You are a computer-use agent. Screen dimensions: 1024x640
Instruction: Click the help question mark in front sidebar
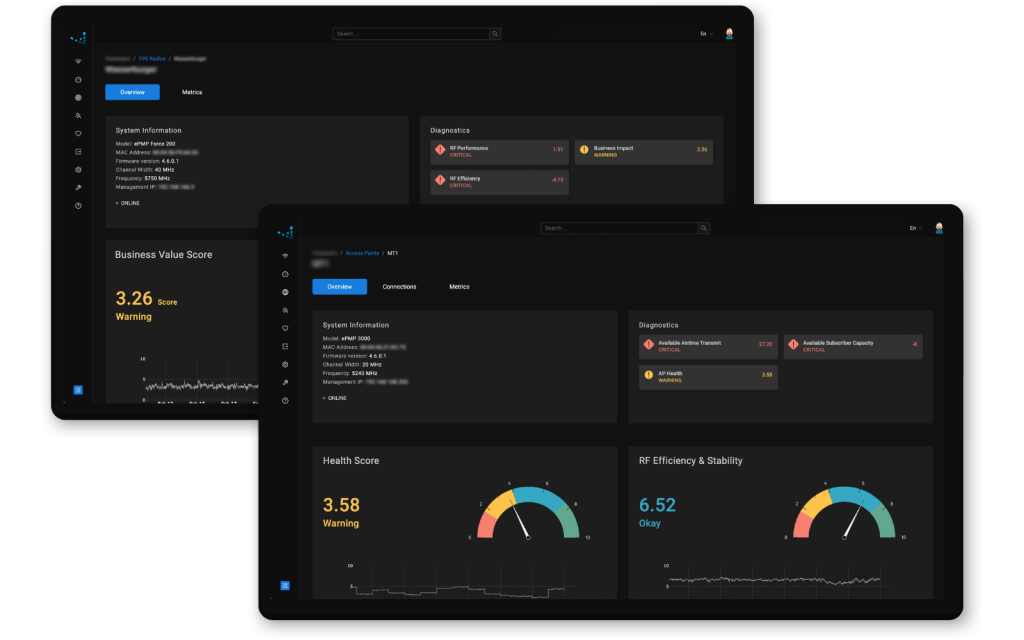pyautogui.click(x=285, y=400)
